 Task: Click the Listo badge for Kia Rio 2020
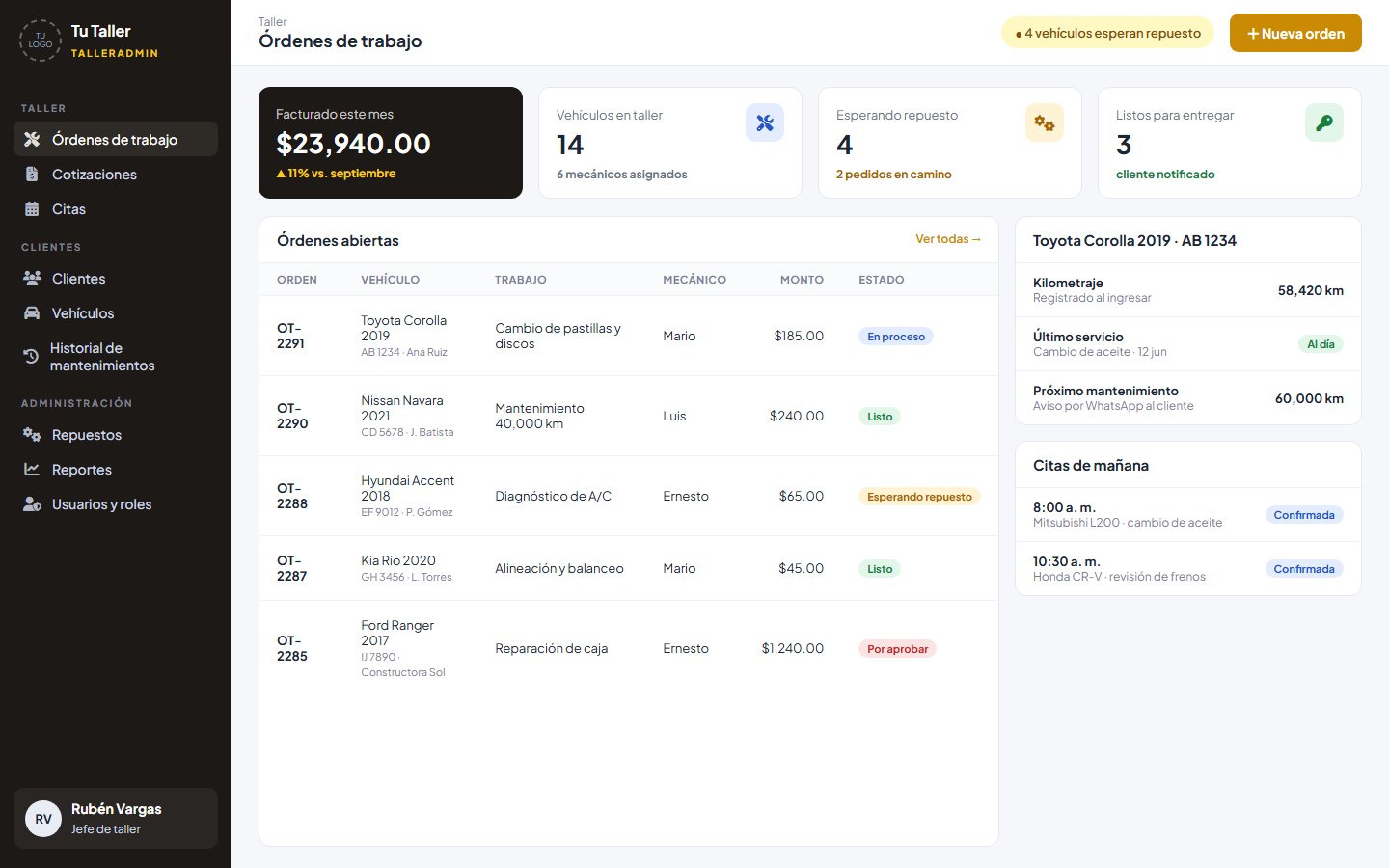click(880, 569)
